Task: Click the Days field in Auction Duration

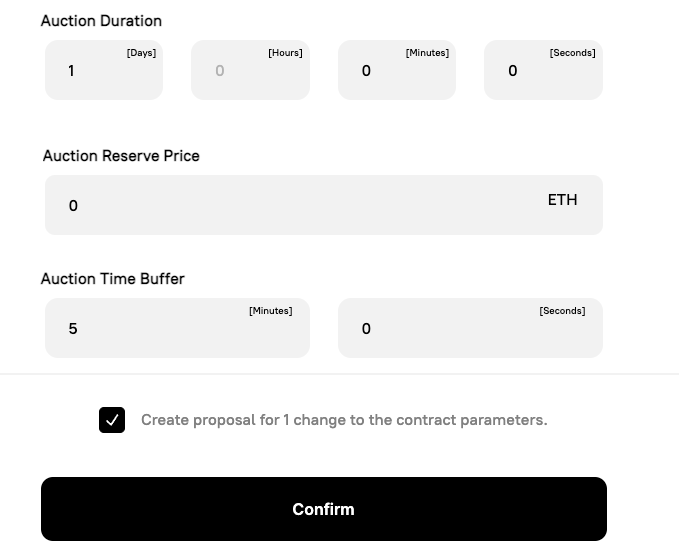Action: pos(103,71)
